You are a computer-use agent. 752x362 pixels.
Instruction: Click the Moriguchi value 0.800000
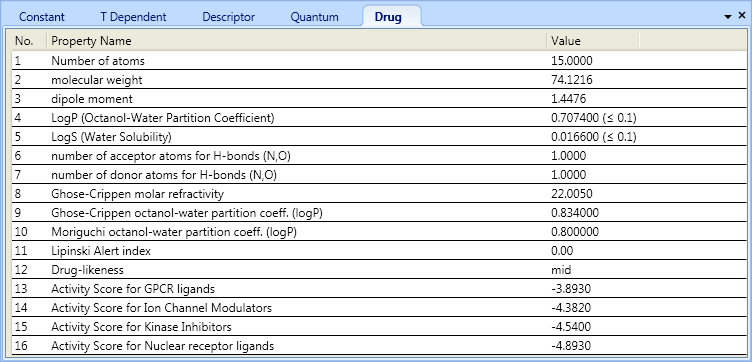575,232
